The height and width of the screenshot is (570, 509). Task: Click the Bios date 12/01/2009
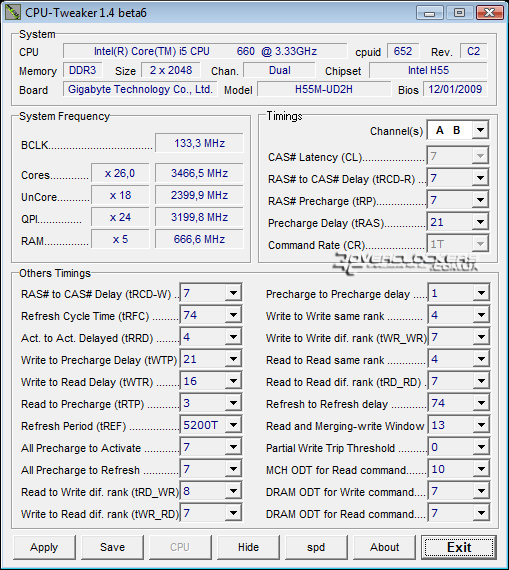click(x=455, y=89)
